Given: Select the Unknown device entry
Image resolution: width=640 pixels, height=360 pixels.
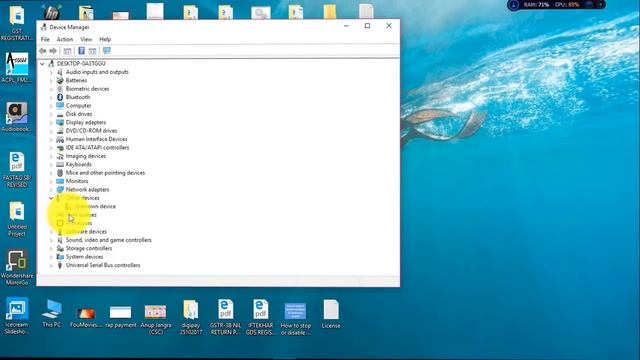Looking at the screenshot, I should 95,207.
